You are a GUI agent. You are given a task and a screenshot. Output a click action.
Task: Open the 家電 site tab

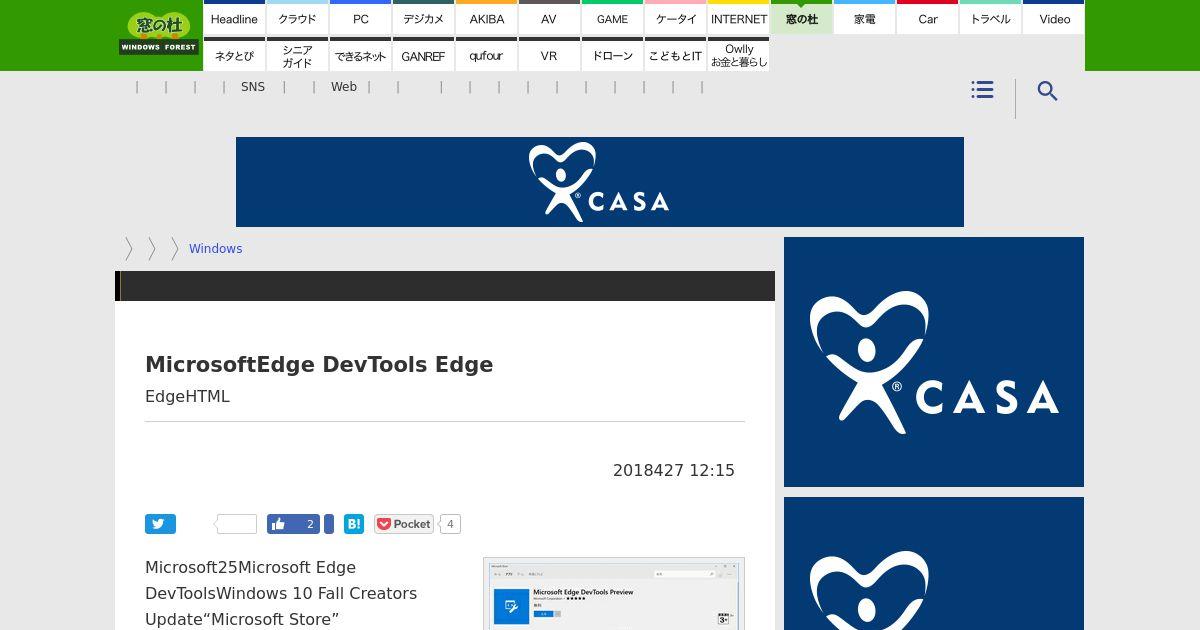[x=864, y=17]
